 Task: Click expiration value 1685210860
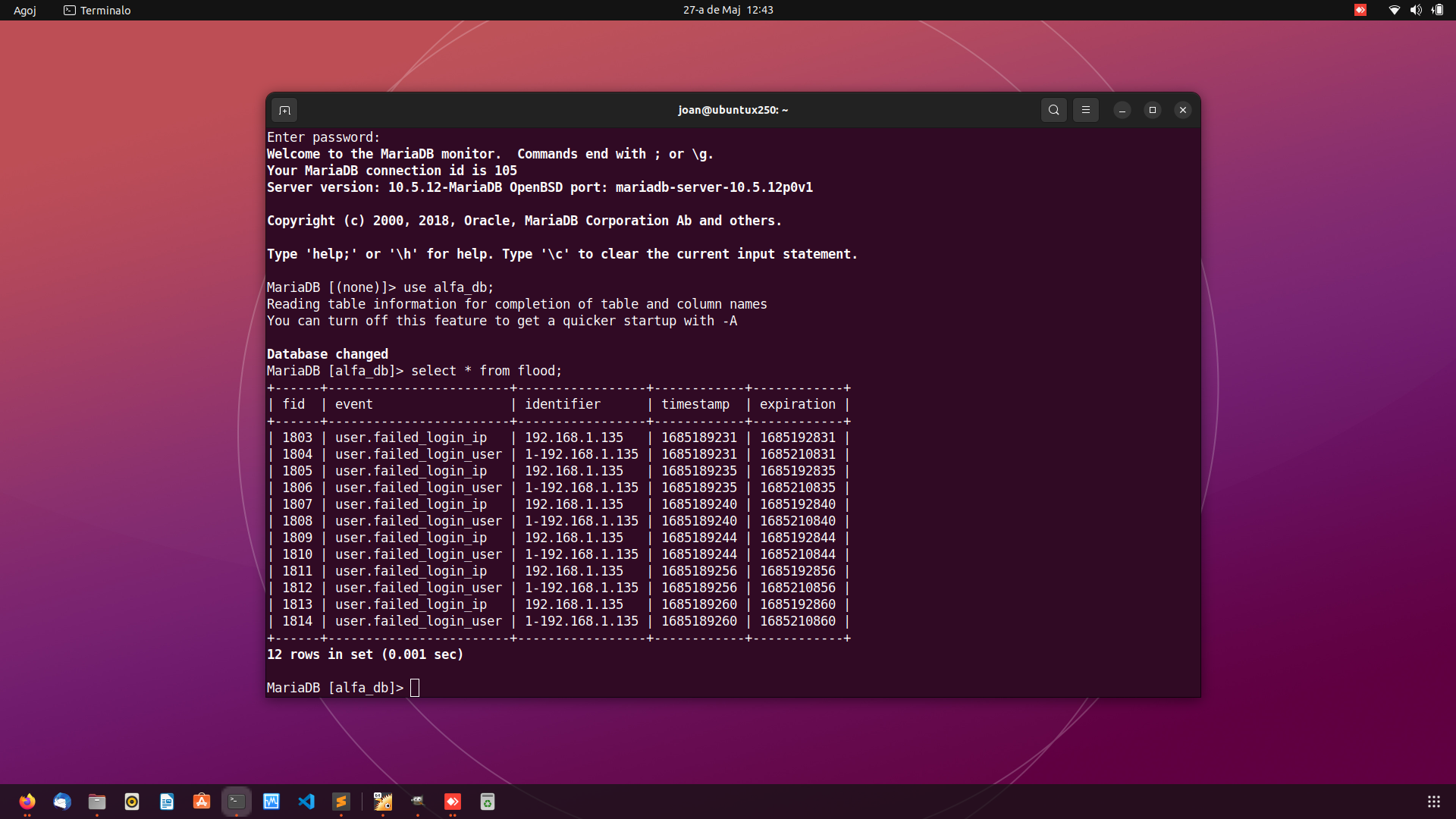click(x=798, y=621)
